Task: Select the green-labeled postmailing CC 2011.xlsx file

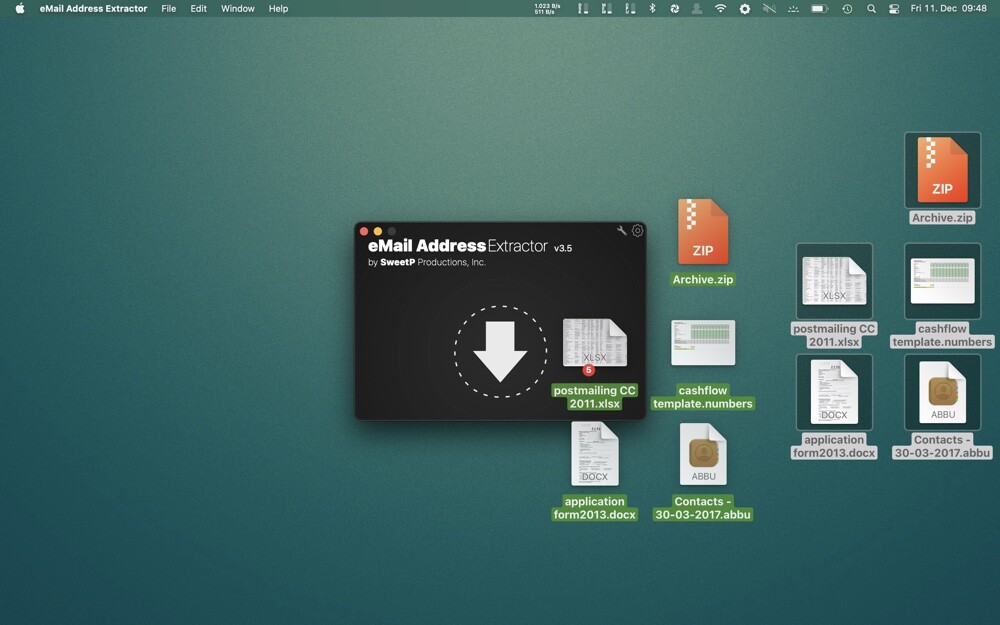Action: (x=594, y=364)
